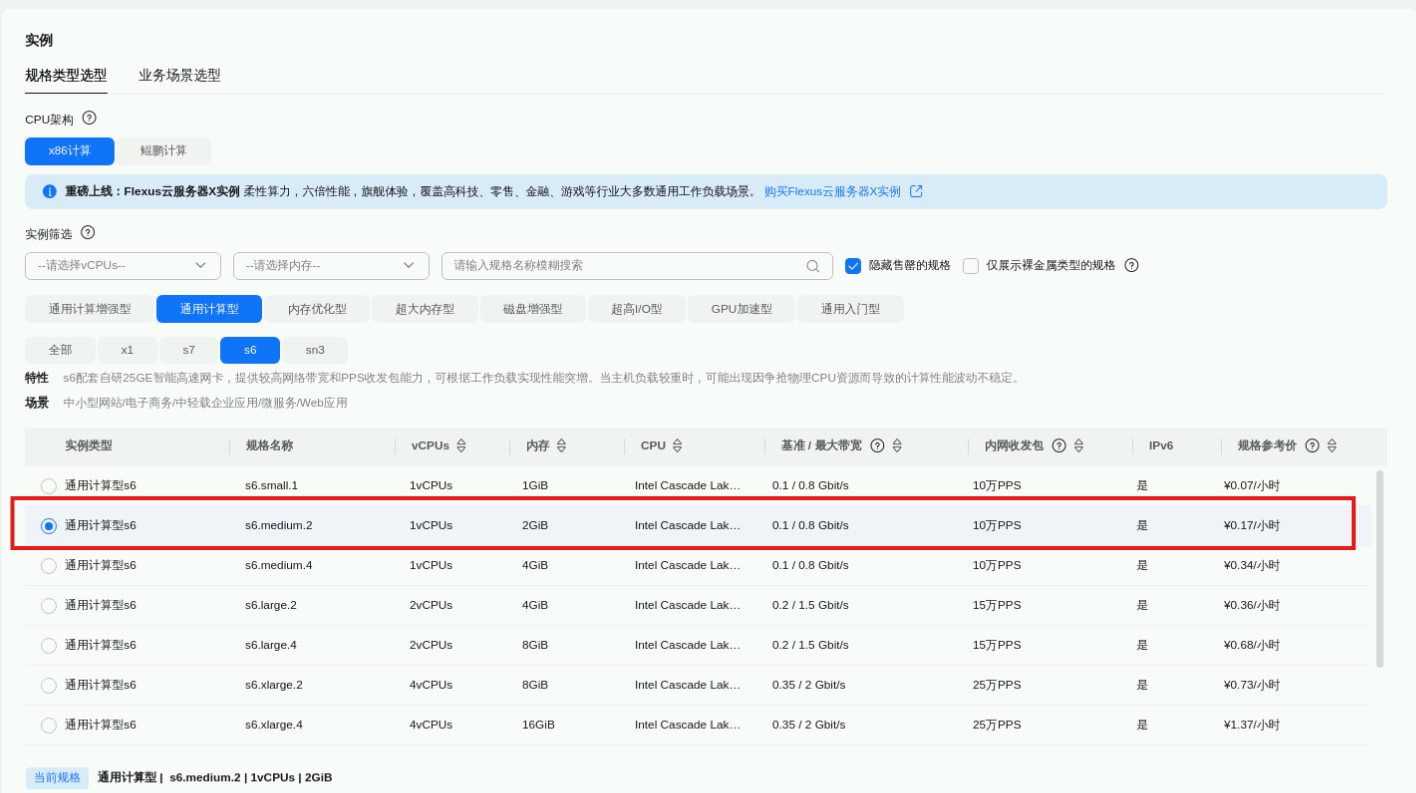Click the help icon beside 规格参考价 header
The height and width of the screenshot is (793, 1416).
[x=1312, y=446]
